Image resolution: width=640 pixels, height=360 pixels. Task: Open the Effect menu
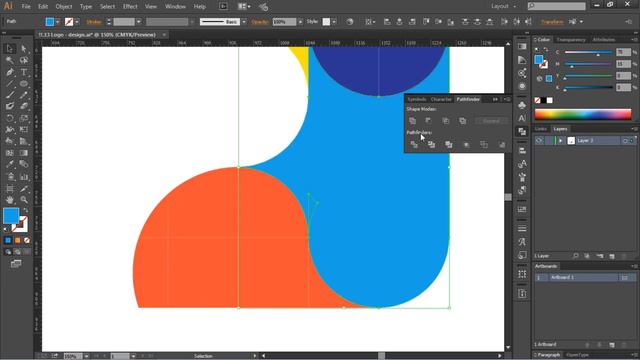click(x=130, y=7)
